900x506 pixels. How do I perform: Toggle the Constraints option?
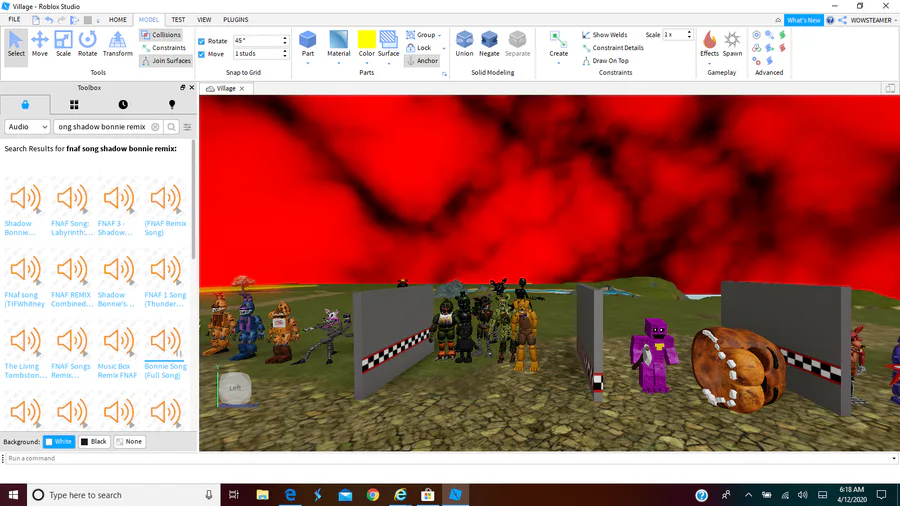[164, 48]
